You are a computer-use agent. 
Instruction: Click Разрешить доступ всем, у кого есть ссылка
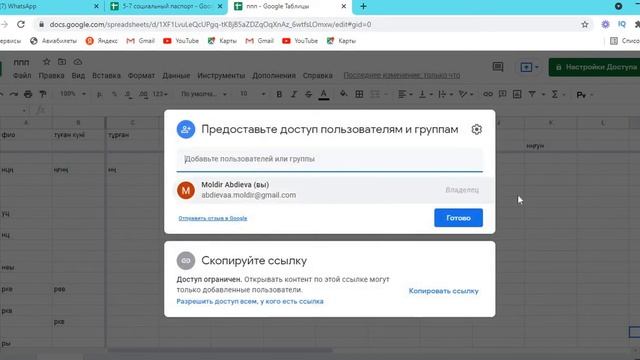coord(250,301)
